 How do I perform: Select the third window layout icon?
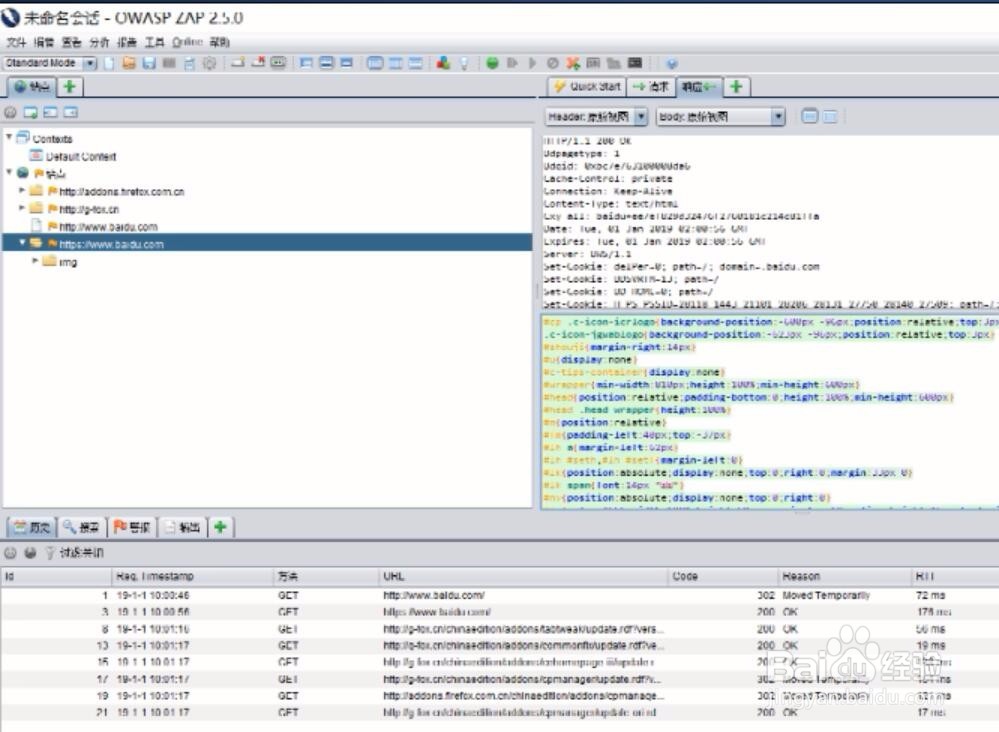coord(347,63)
